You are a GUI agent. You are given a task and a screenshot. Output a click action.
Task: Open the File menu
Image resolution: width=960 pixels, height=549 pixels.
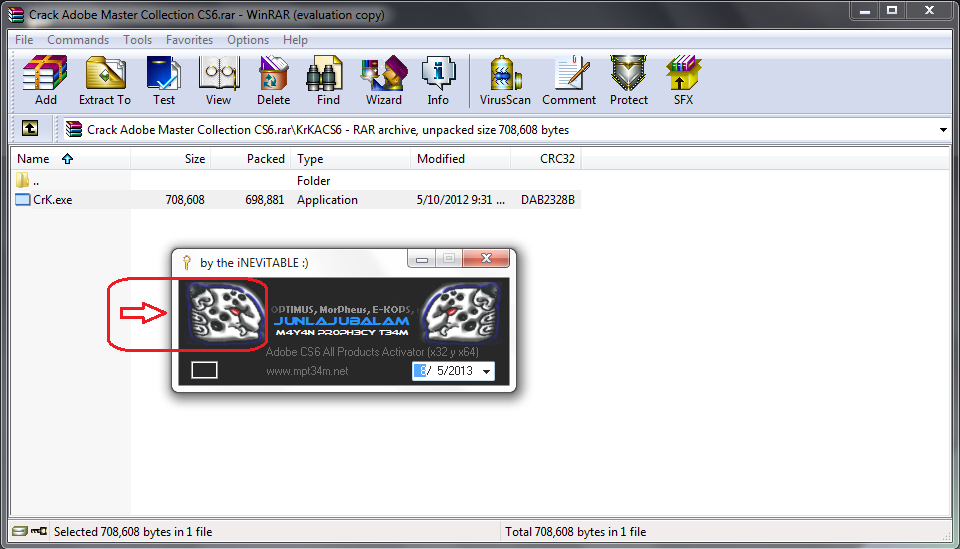click(x=24, y=40)
